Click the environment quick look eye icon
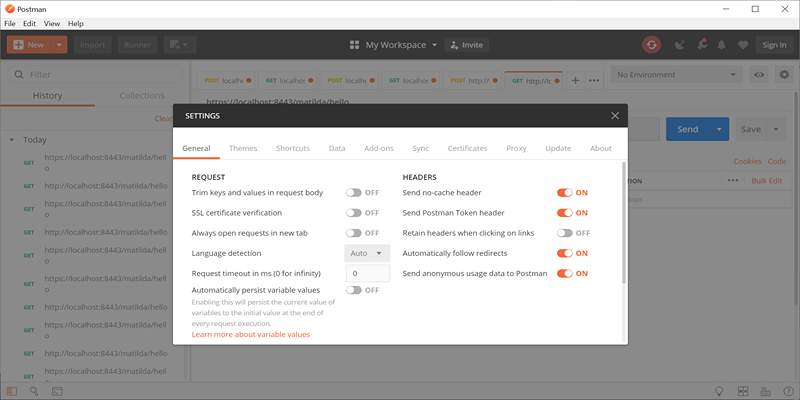800x400 pixels. [759, 75]
